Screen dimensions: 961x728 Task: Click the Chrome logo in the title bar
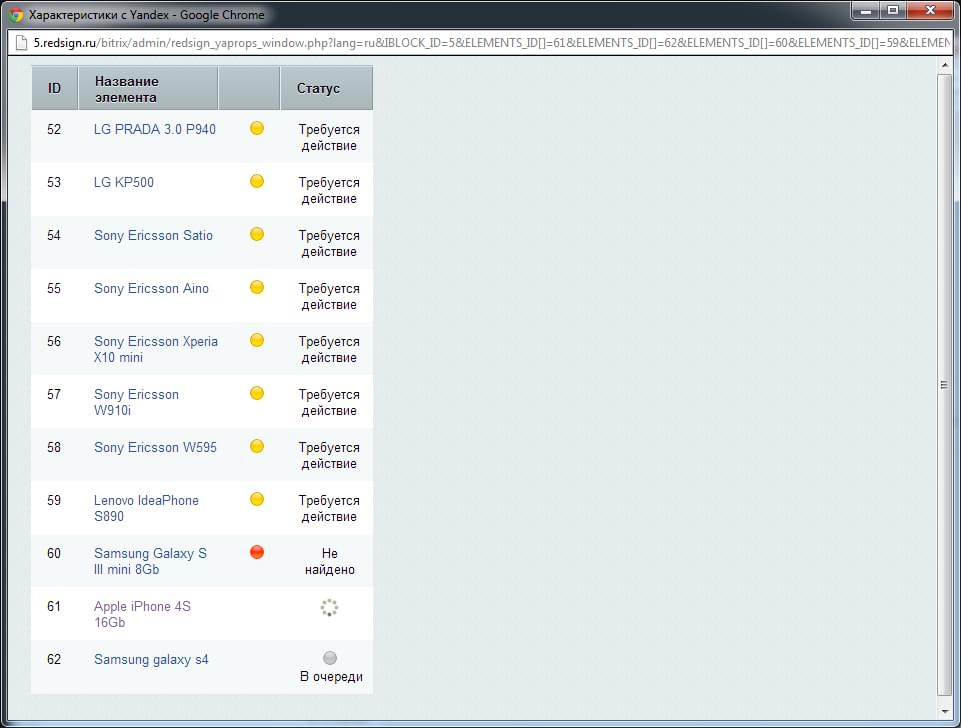(17, 15)
